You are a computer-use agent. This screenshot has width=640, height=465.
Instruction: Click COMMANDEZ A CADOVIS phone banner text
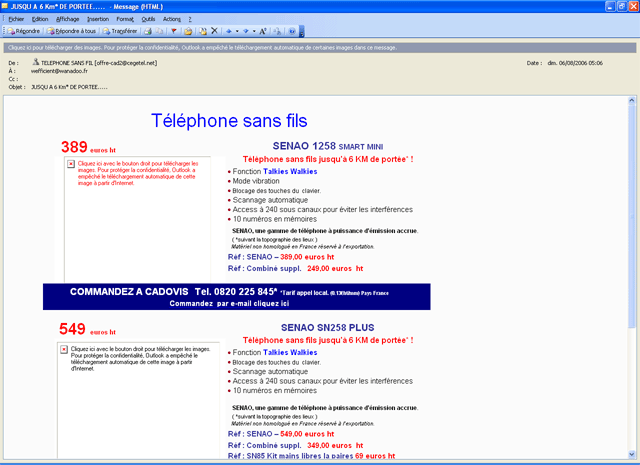pos(229,292)
